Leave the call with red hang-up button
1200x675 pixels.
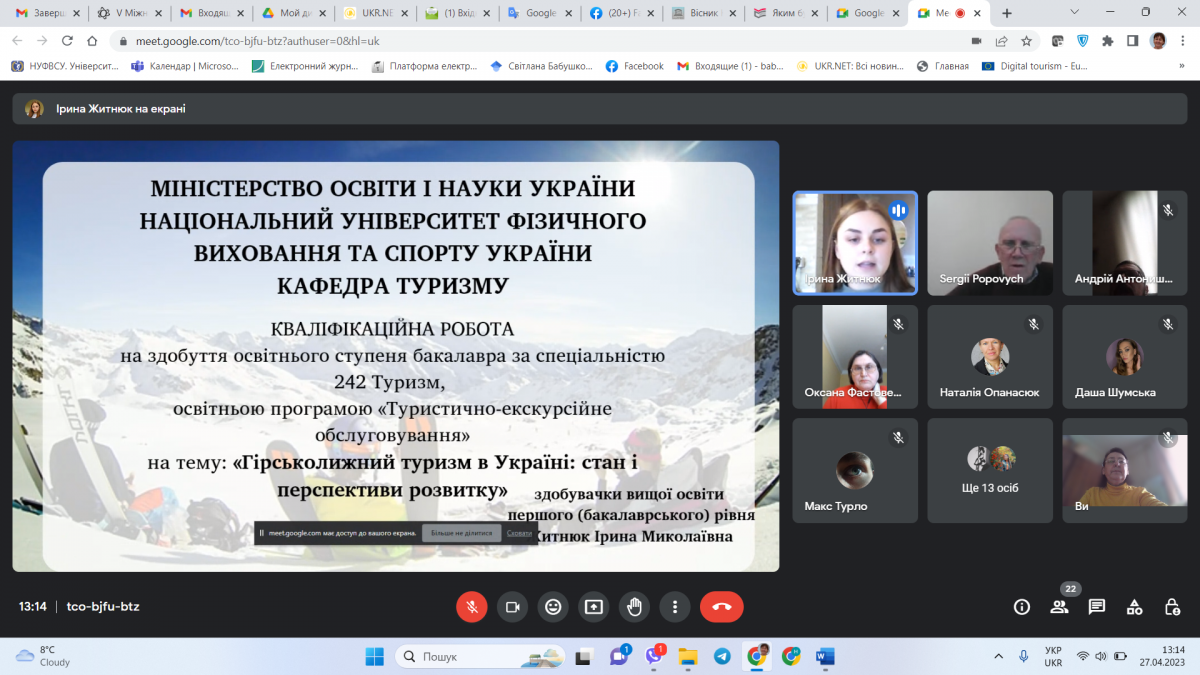[721, 606]
